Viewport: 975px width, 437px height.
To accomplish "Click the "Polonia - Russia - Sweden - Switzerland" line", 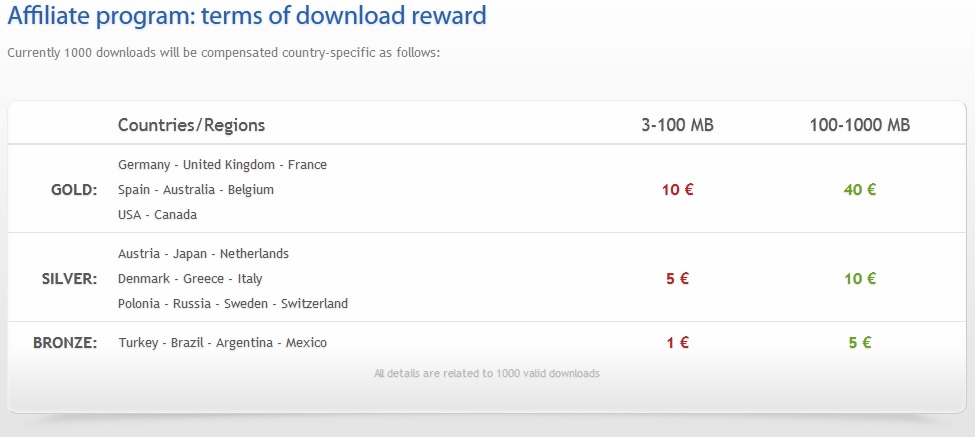I will click(x=232, y=304).
